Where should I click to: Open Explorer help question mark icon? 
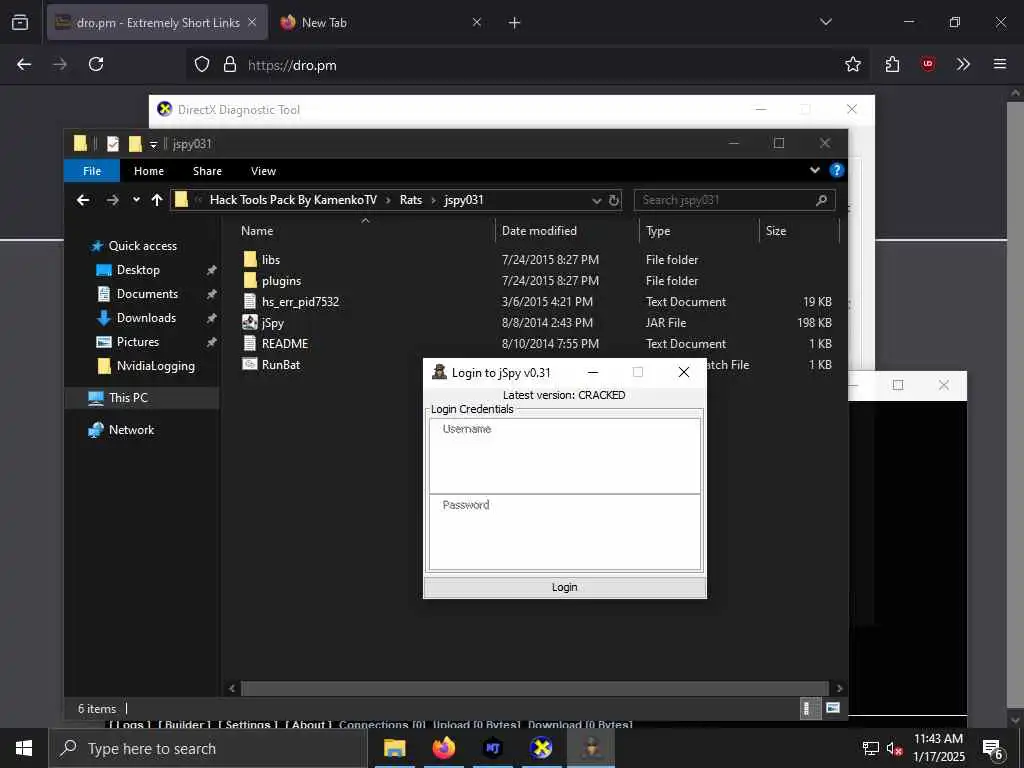pyautogui.click(x=836, y=170)
